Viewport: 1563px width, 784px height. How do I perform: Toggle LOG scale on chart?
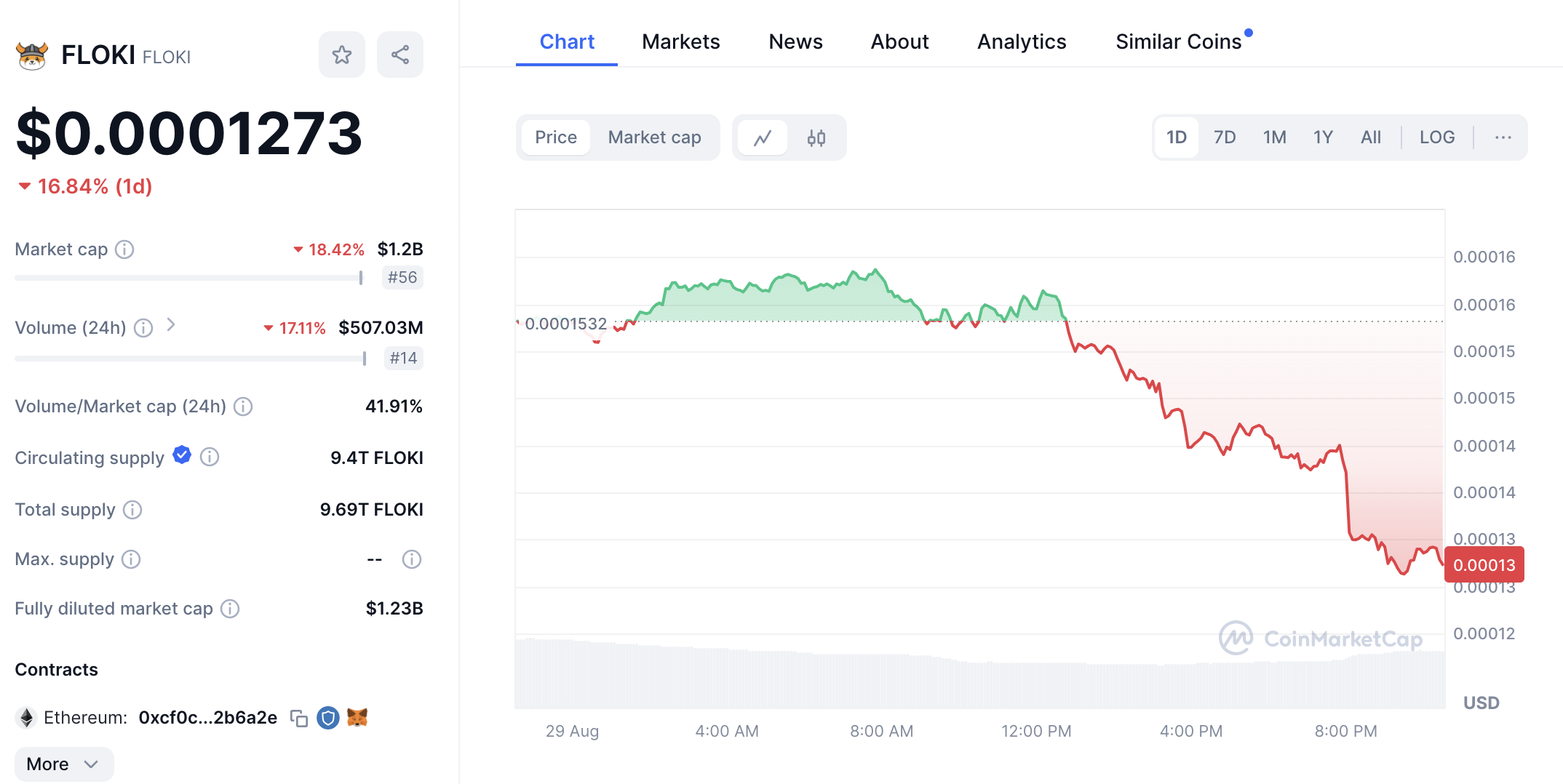[1437, 137]
